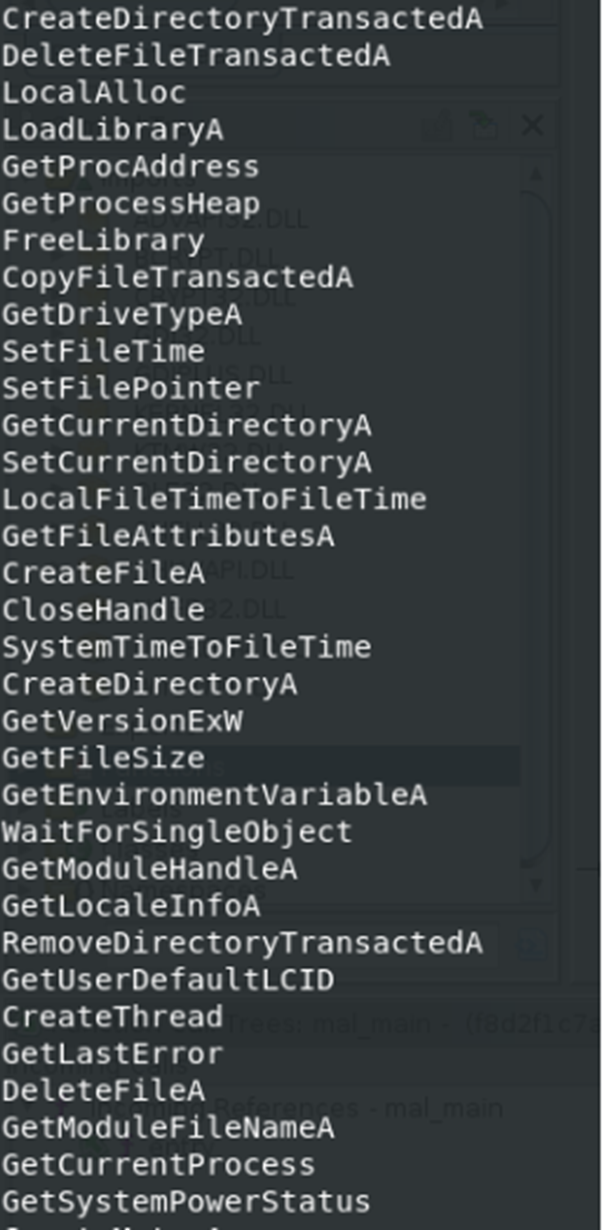
Task: Select the CreateFileA import
Action: coord(103,574)
